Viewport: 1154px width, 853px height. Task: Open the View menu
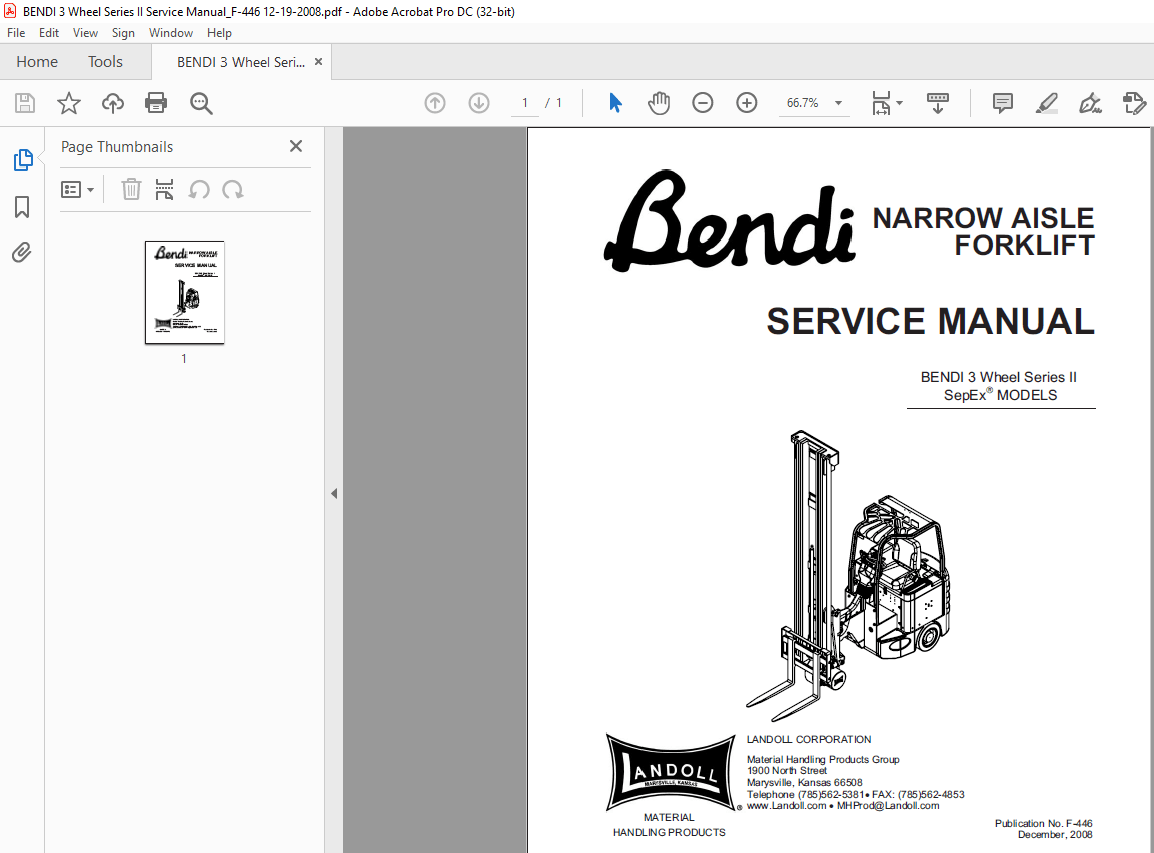[x=85, y=32]
